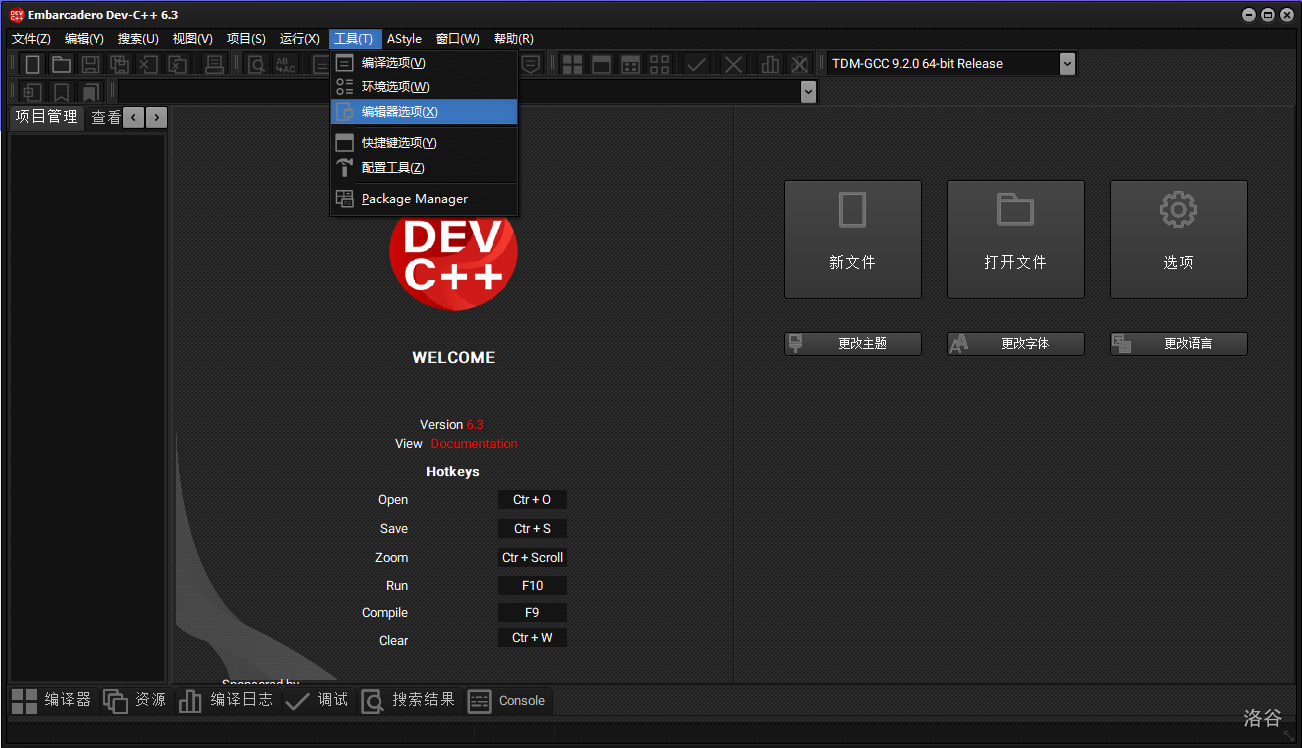Switch to the 项目管理 tab
This screenshot has height=748, width=1302.
point(46,117)
